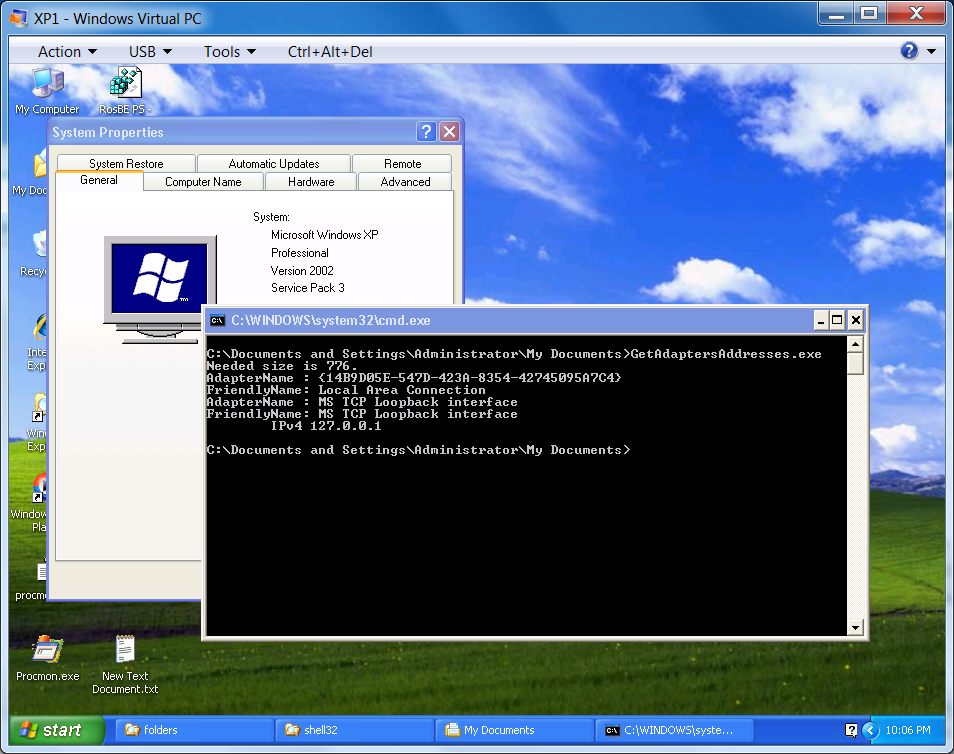Expand hidden tray icons arrow

click(871, 730)
